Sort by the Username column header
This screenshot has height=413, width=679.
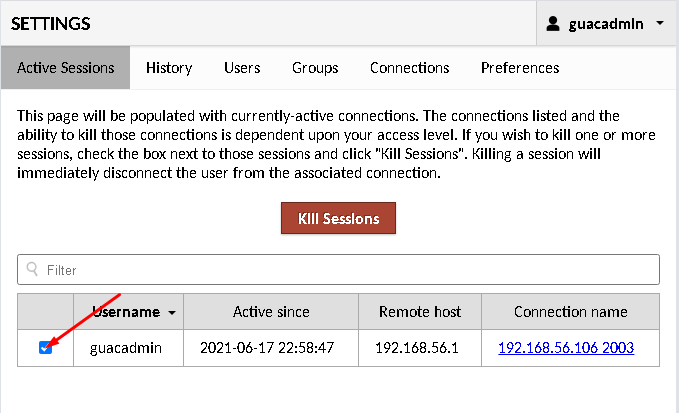pyautogui.click(x=129, y=312)
